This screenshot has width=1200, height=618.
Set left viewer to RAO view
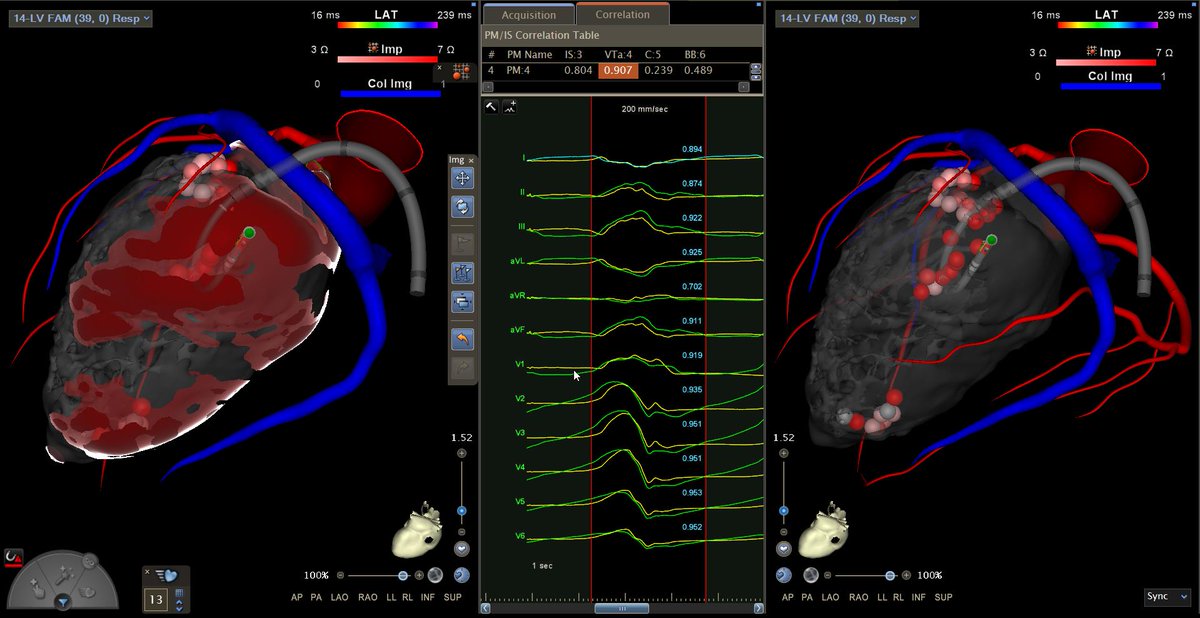(x=368, y=597)
